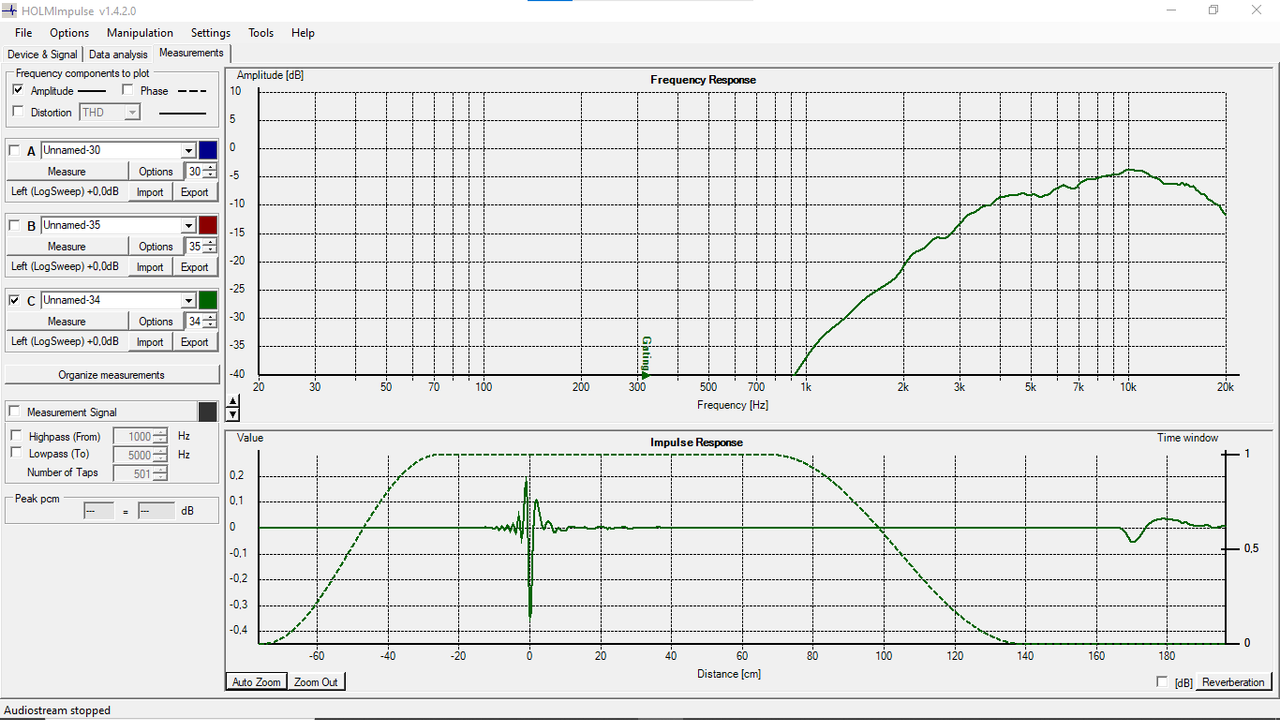This screenshot has width=1280, height=720.
Task: Click the Zoom Out button
Action: pos(316,682)
